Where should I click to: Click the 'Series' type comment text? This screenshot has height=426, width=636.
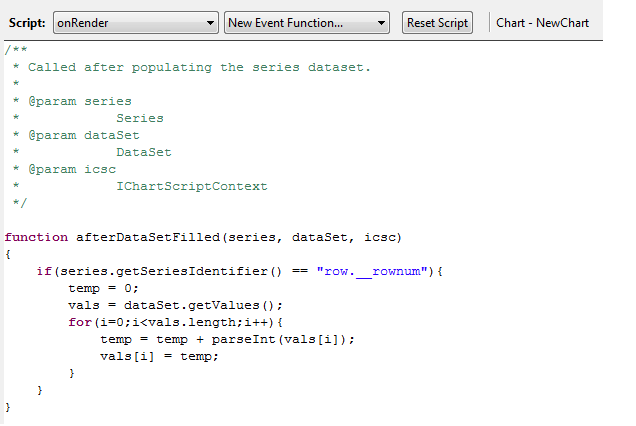click(140, 118)
